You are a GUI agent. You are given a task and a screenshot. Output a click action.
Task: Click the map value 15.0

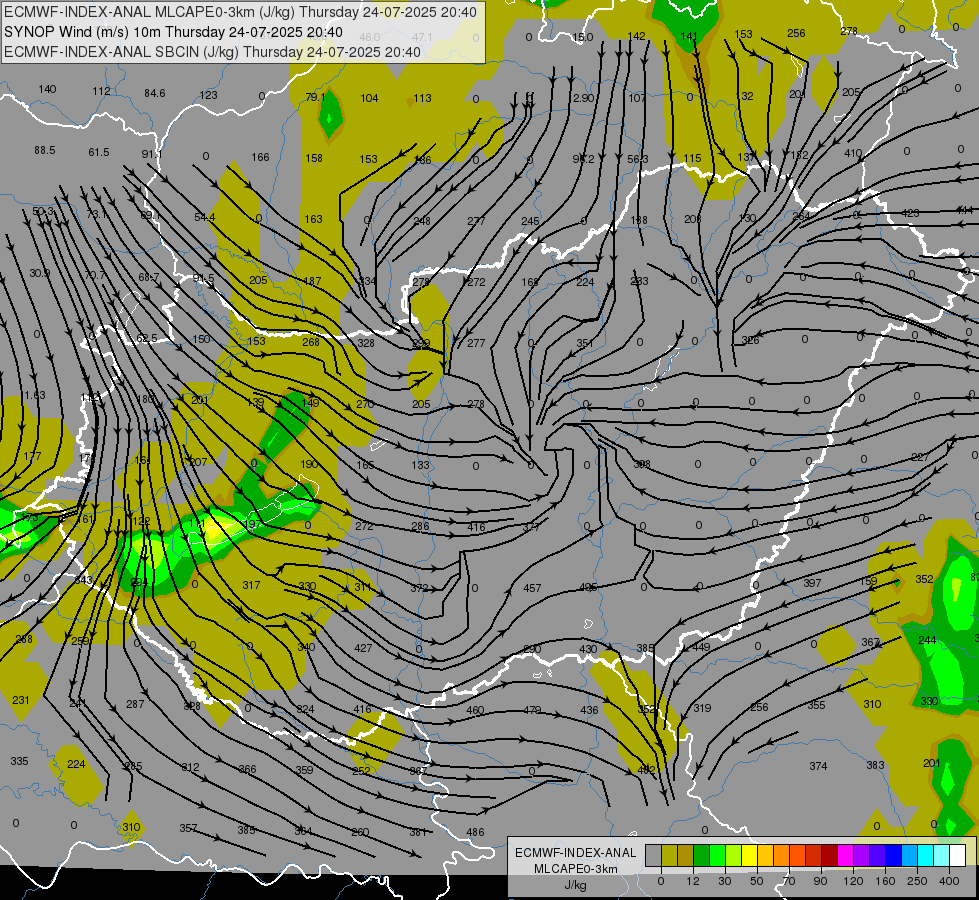click(583, 37)
